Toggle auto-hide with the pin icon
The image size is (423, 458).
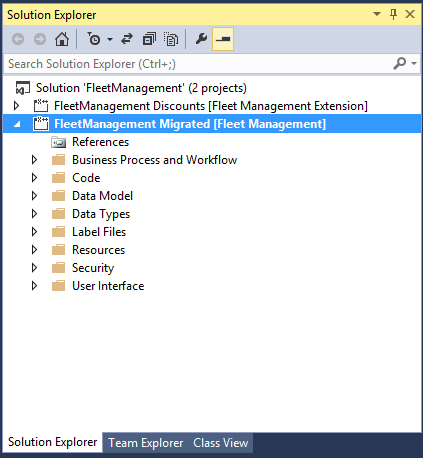coord(393,14)
